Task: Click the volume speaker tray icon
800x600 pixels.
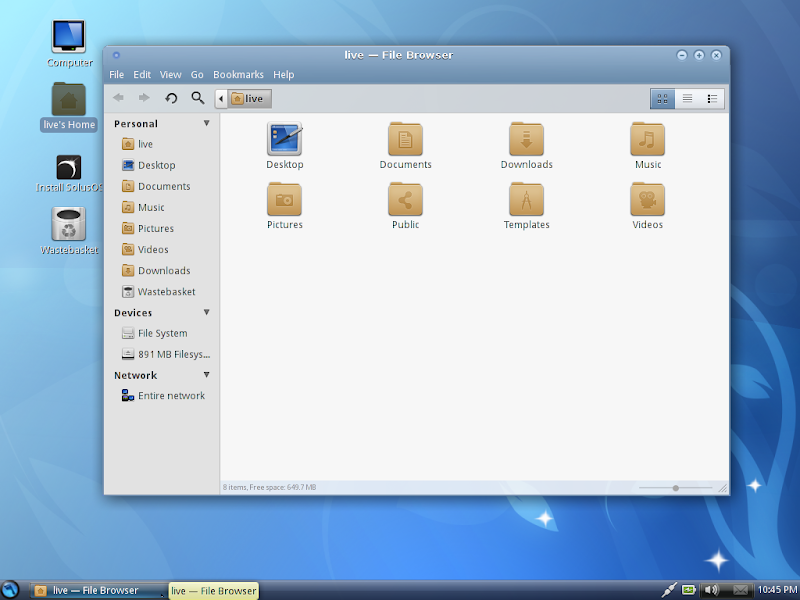Action: (x=711, y=590)
